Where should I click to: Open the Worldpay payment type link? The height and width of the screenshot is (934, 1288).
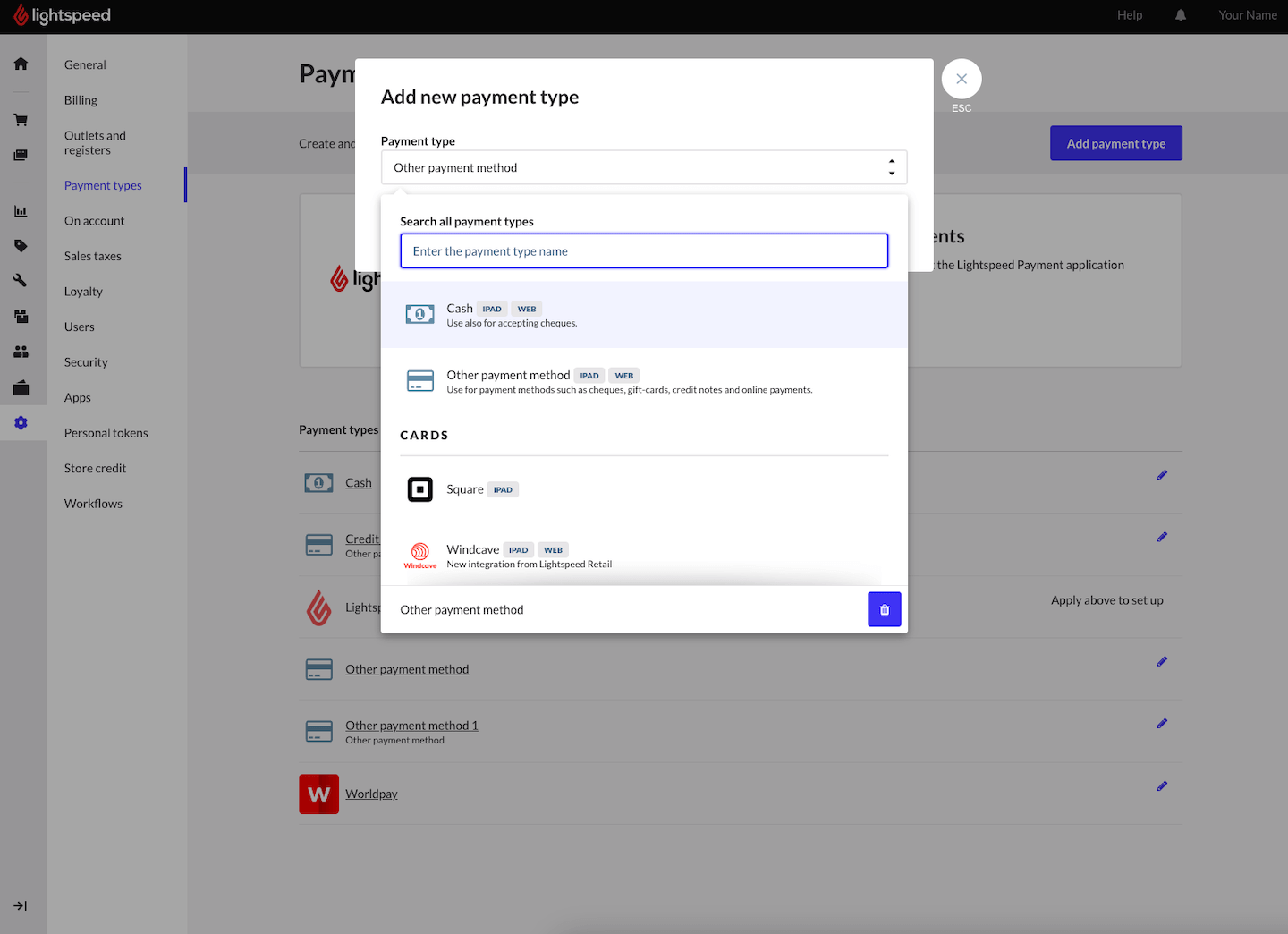pos(371,794)
